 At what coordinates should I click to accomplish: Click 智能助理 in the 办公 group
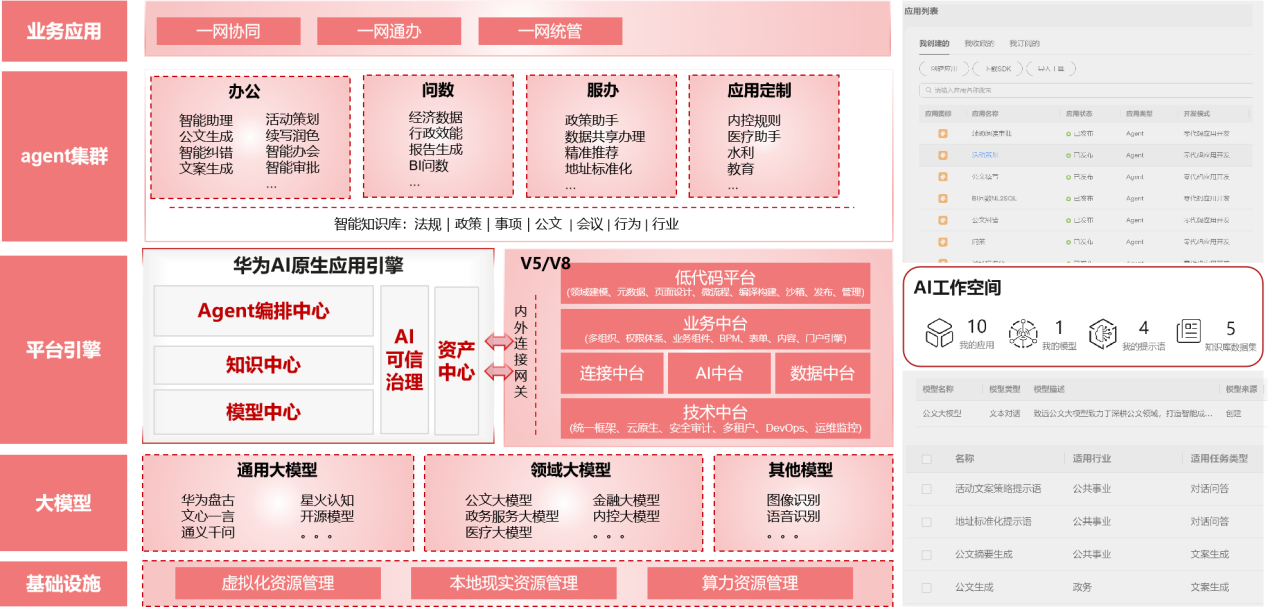pos(206,120)
